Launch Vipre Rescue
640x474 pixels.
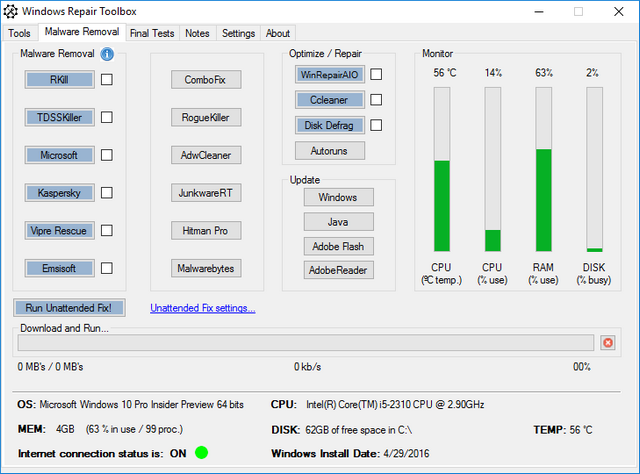click(x=60, y=230)
